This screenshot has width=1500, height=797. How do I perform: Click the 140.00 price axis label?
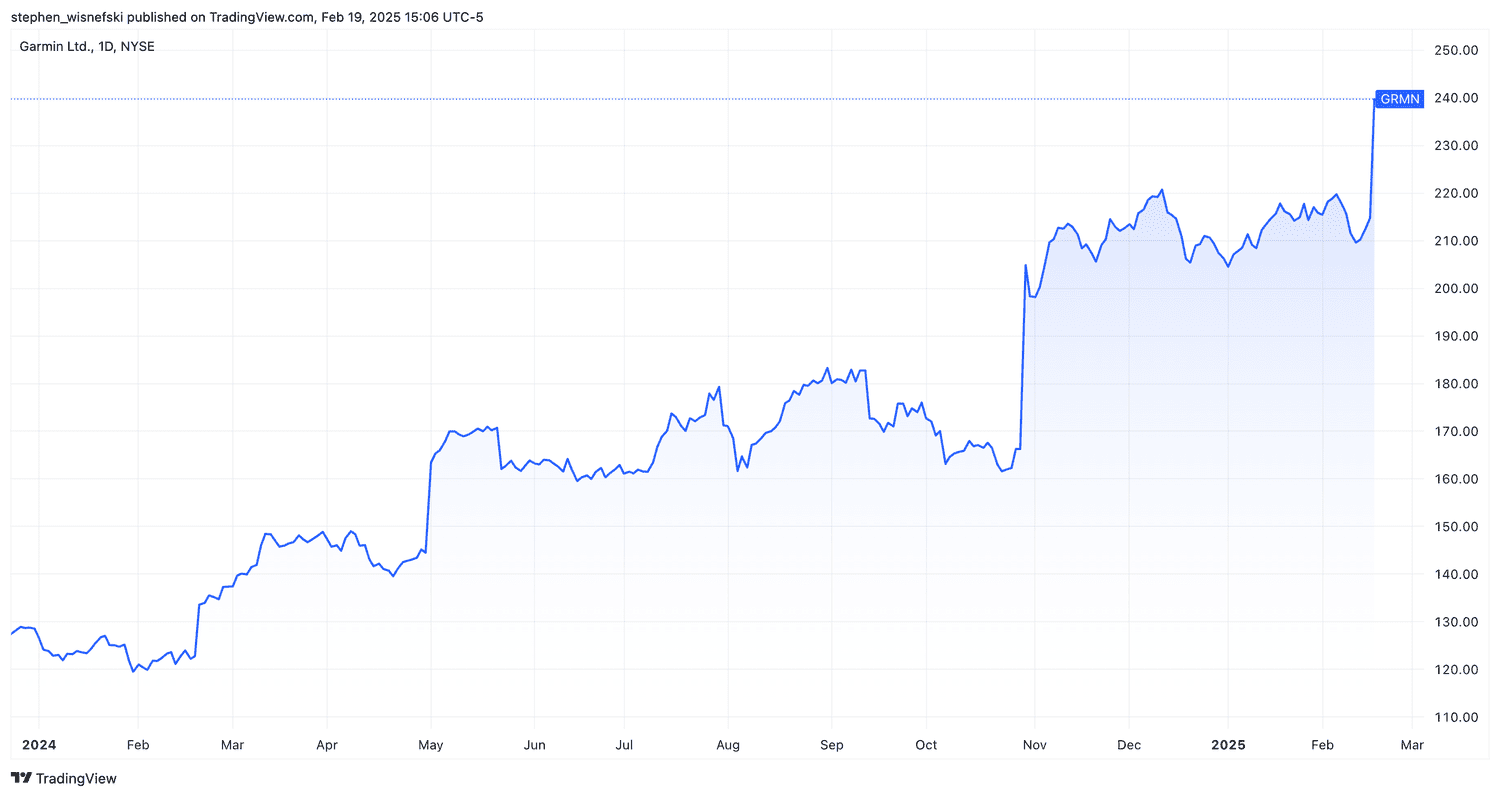tap(1457, 574)
